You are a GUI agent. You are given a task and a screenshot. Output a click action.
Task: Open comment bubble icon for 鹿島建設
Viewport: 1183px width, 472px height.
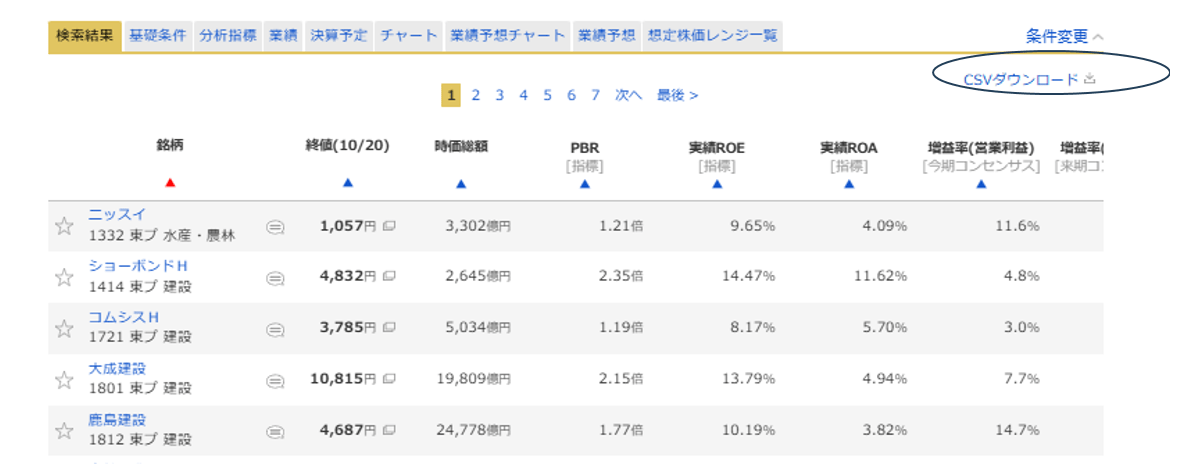[275, 432]
